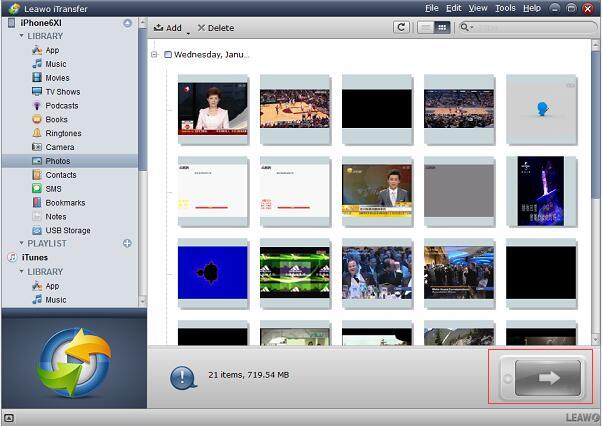602x426 pixels.
Task: Switch to list view mode
Action: pos(426,28)
